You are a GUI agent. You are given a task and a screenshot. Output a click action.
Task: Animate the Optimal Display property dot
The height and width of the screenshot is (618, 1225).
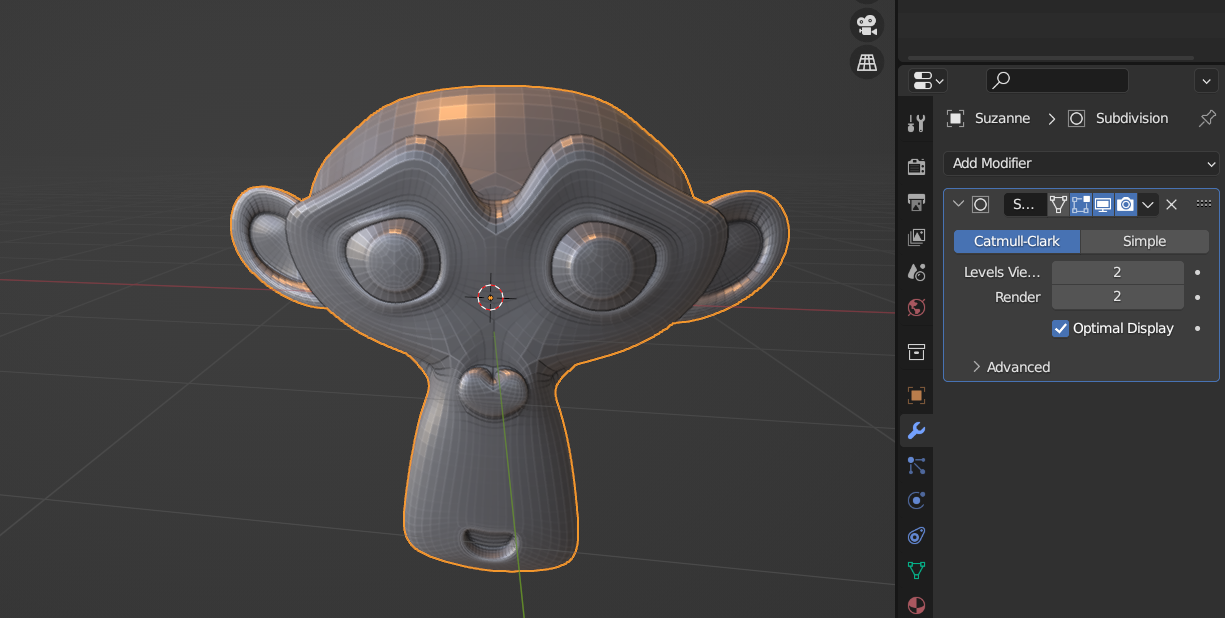[x=1197, y=328]
